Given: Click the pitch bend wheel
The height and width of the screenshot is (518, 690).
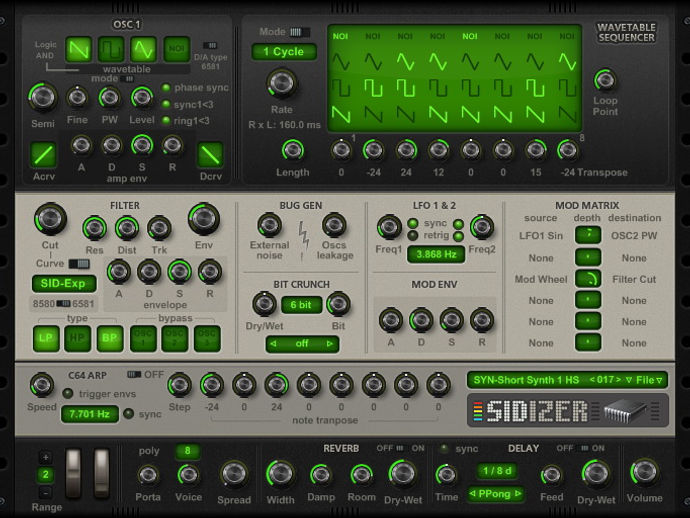Looking at the screenshot, I should (73, 473).
